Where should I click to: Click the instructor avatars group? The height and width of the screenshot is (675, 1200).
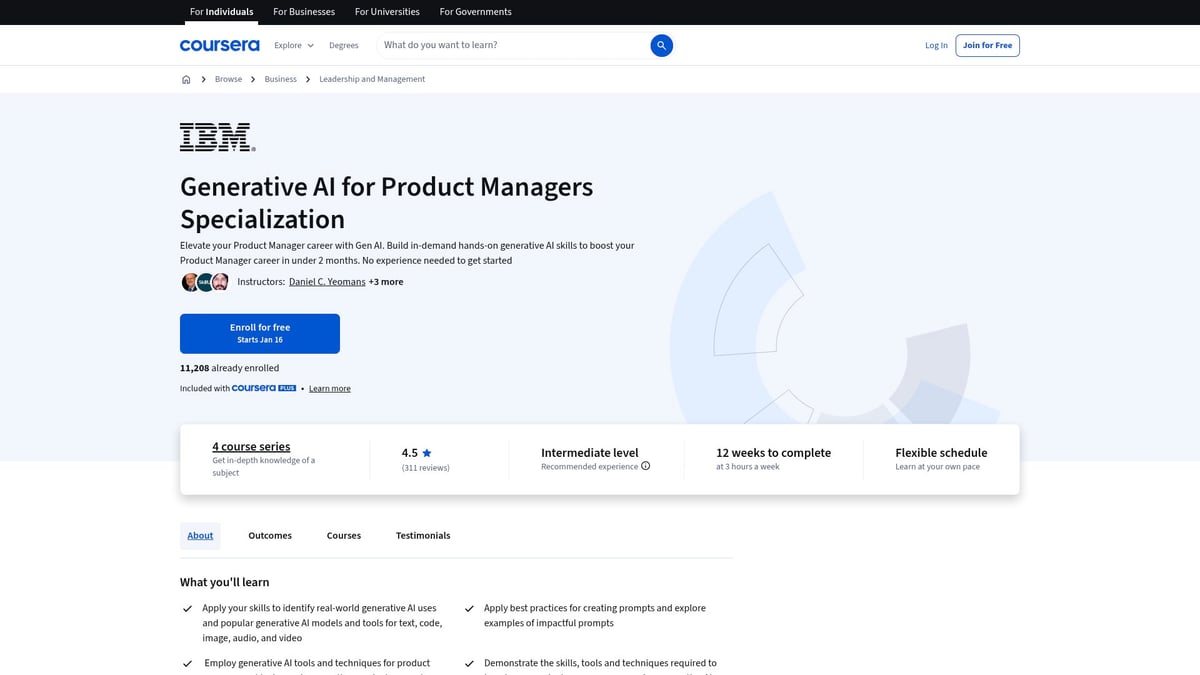pos(205,282)
